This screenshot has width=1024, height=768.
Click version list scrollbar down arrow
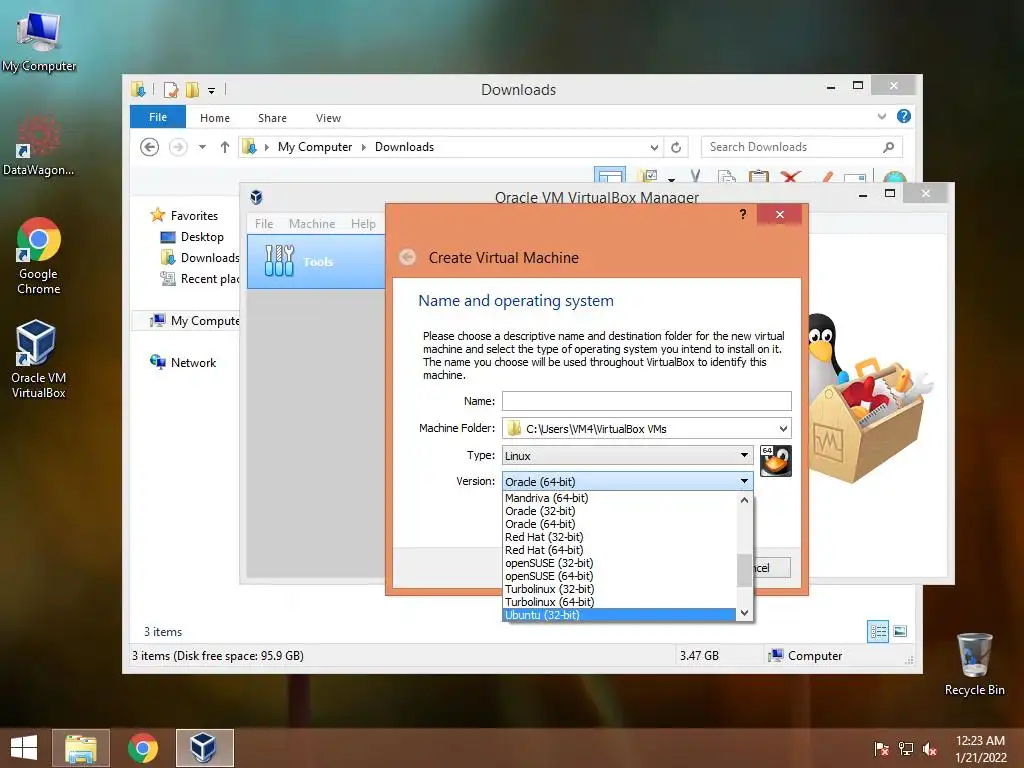(744, 613)
